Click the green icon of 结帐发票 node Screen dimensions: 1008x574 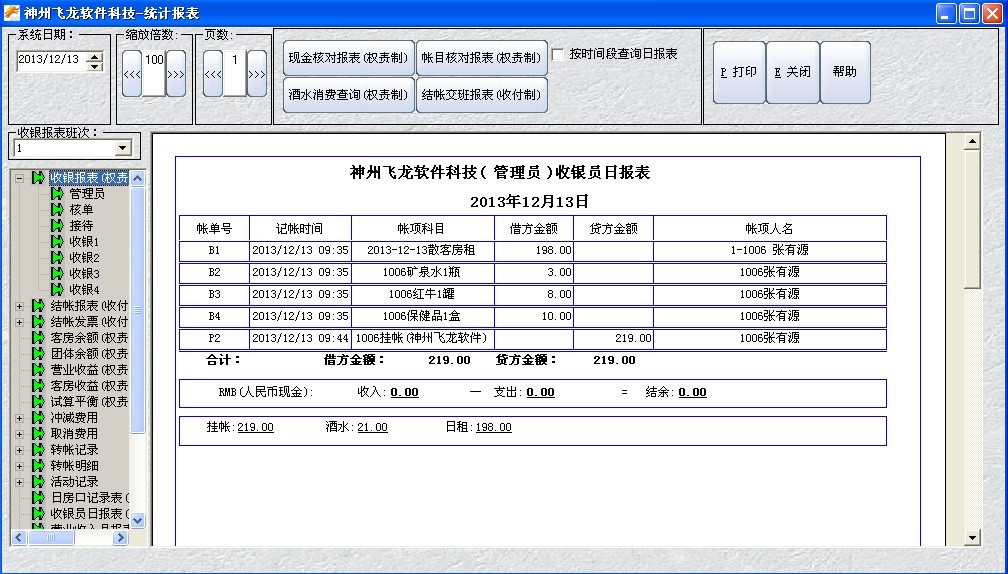[x=39, y=322]
